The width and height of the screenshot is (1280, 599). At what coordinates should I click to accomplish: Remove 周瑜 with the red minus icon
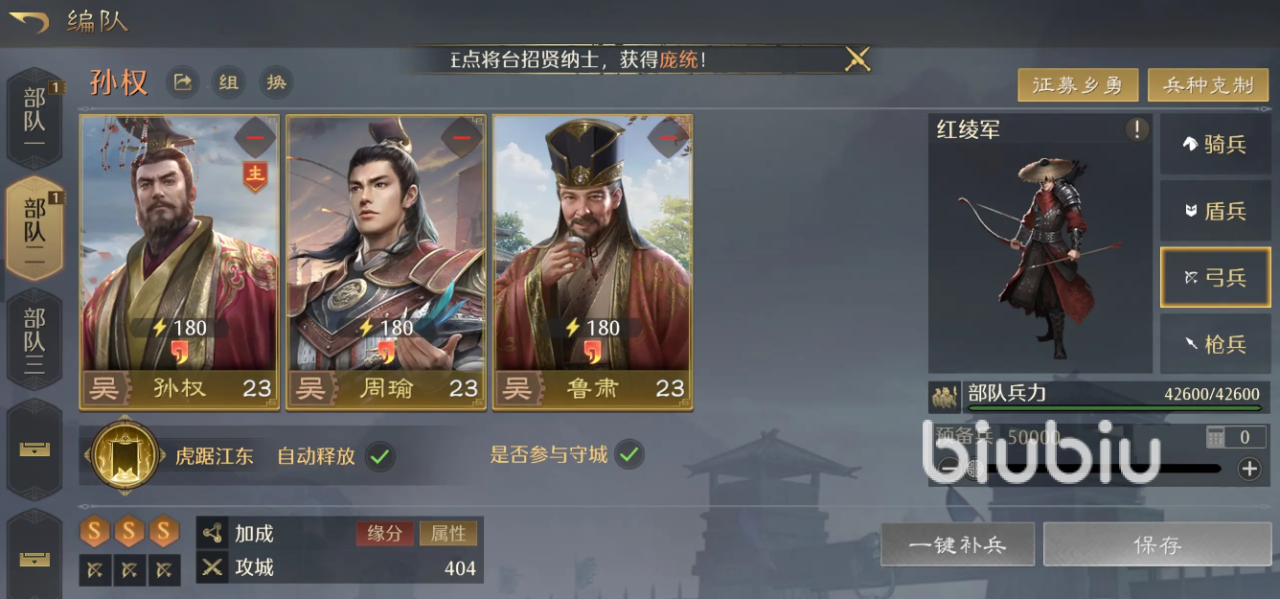click(x=462, y=137)
